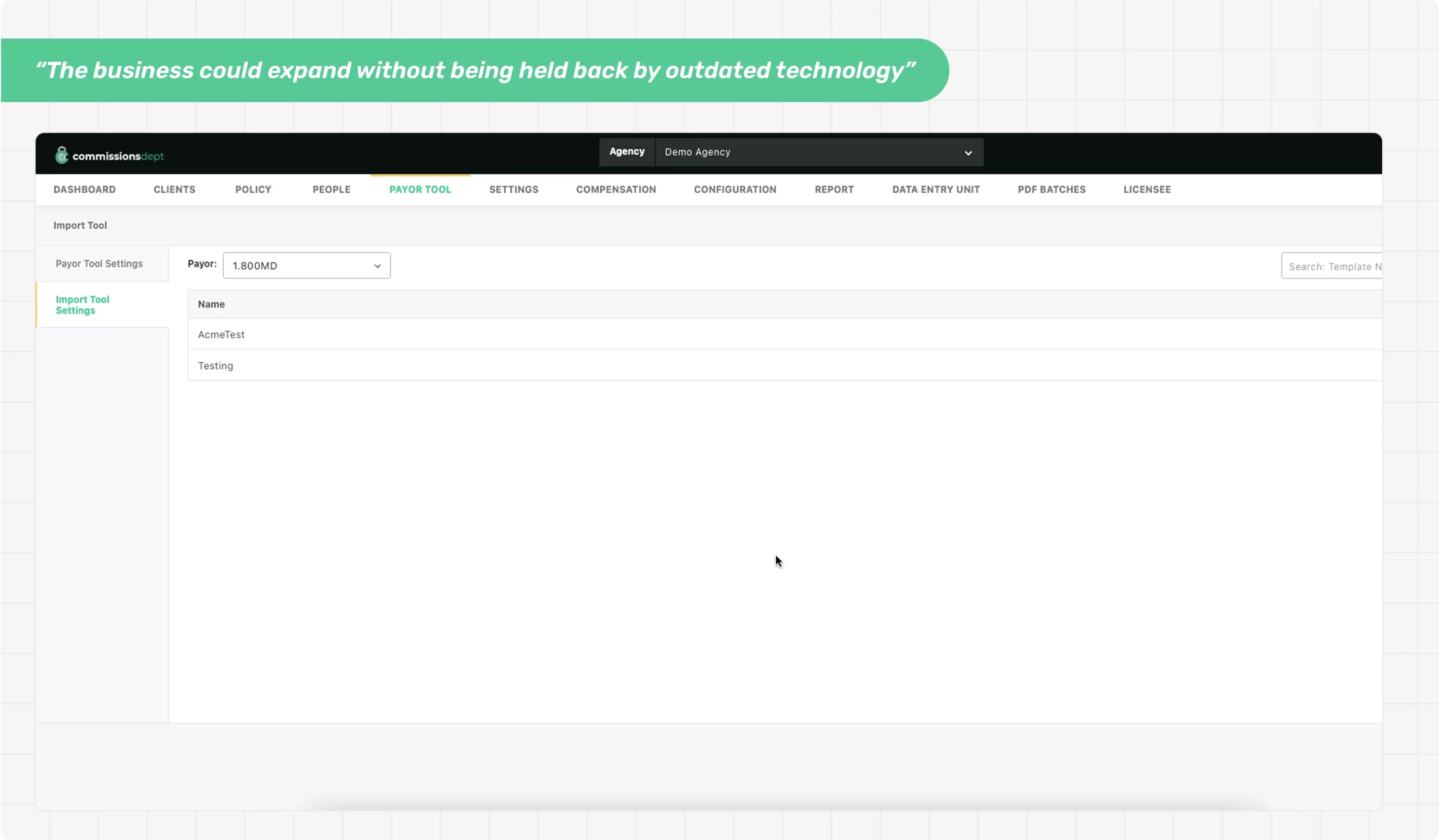Open the AcmeTest template row
Screen dimensions: 1439x840
(221, 334)
